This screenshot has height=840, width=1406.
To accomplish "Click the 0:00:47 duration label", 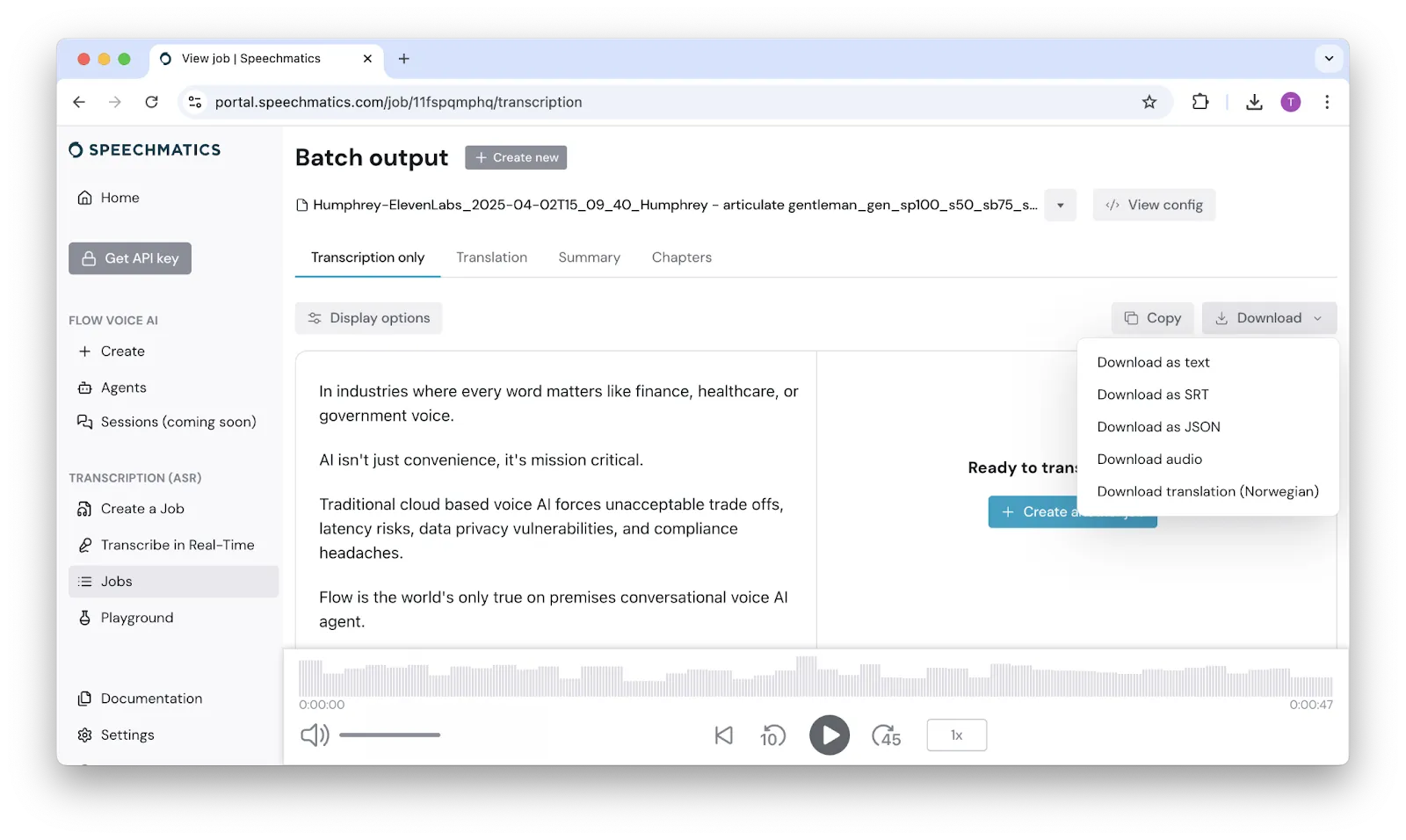I will coord(1311,705).
